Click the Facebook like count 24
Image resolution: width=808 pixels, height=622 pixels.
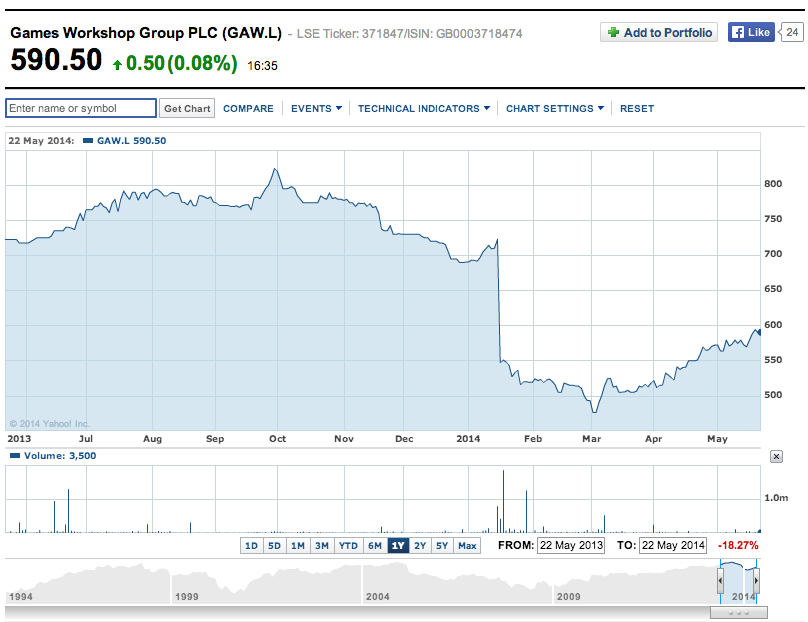point(792,32)
